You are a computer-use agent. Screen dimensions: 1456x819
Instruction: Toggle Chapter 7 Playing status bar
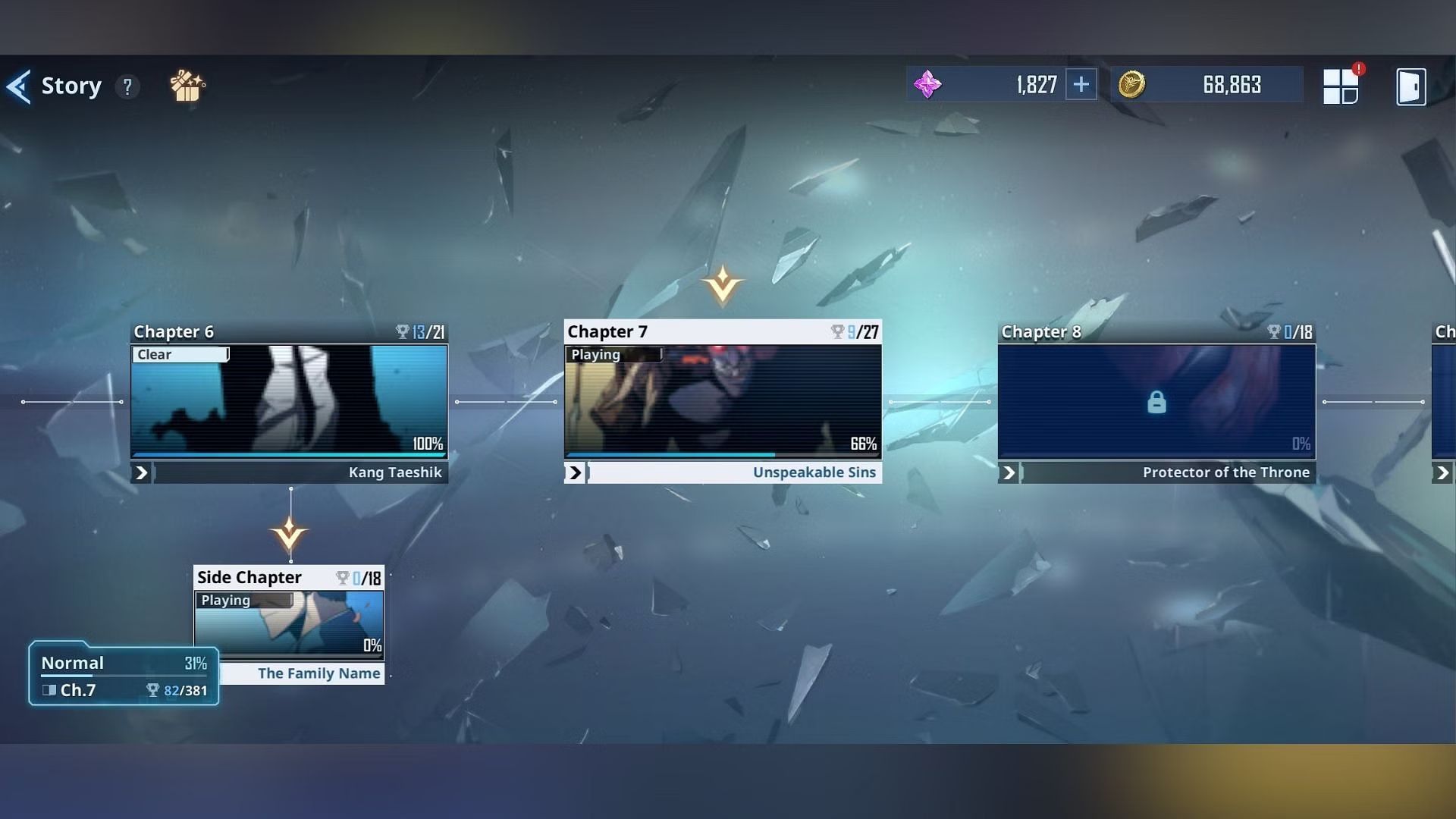(x=612, y=353)
